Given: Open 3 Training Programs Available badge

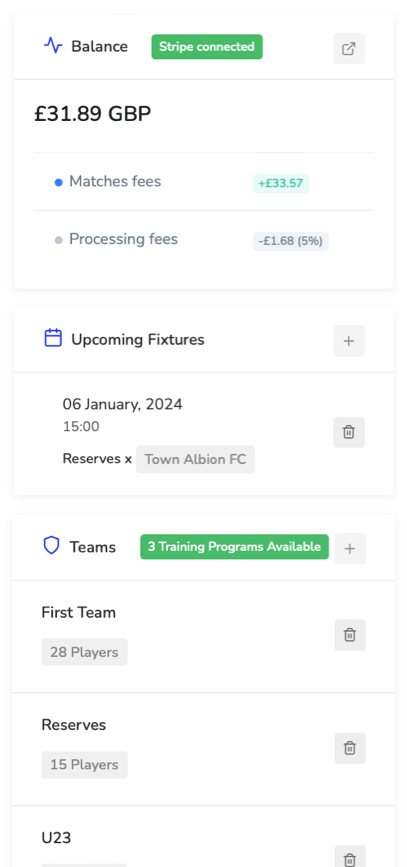Looking at the screenshot, I should point(234,547).
